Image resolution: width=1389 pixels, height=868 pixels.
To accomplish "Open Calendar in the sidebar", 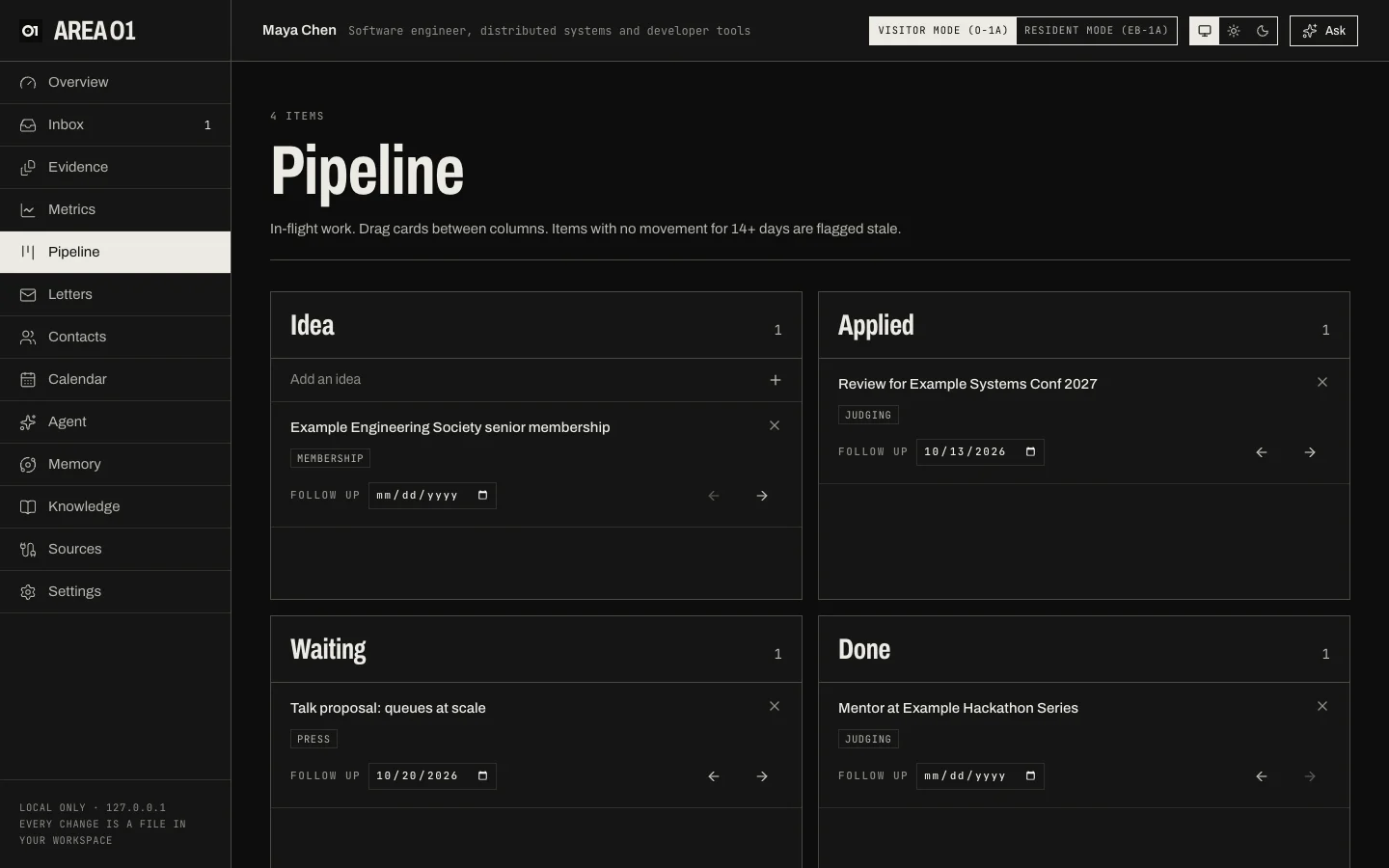I will click(116, 380).
